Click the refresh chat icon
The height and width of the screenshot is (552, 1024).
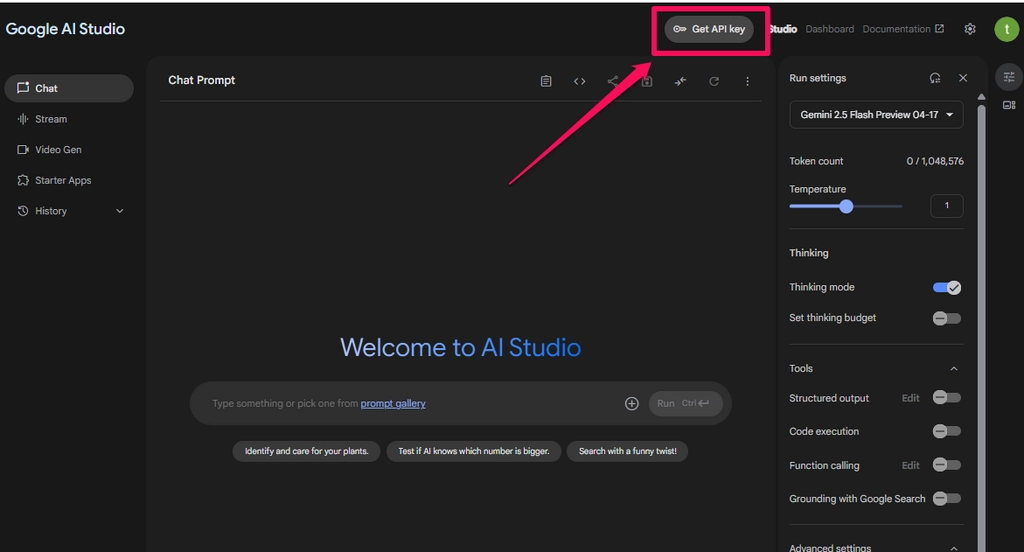[x=714, y=81]
